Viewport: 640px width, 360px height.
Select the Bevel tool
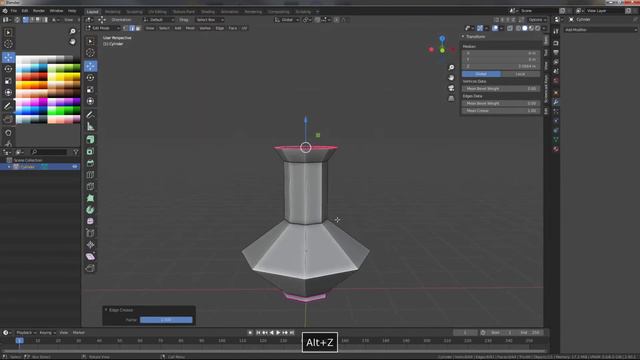(90, 163)
